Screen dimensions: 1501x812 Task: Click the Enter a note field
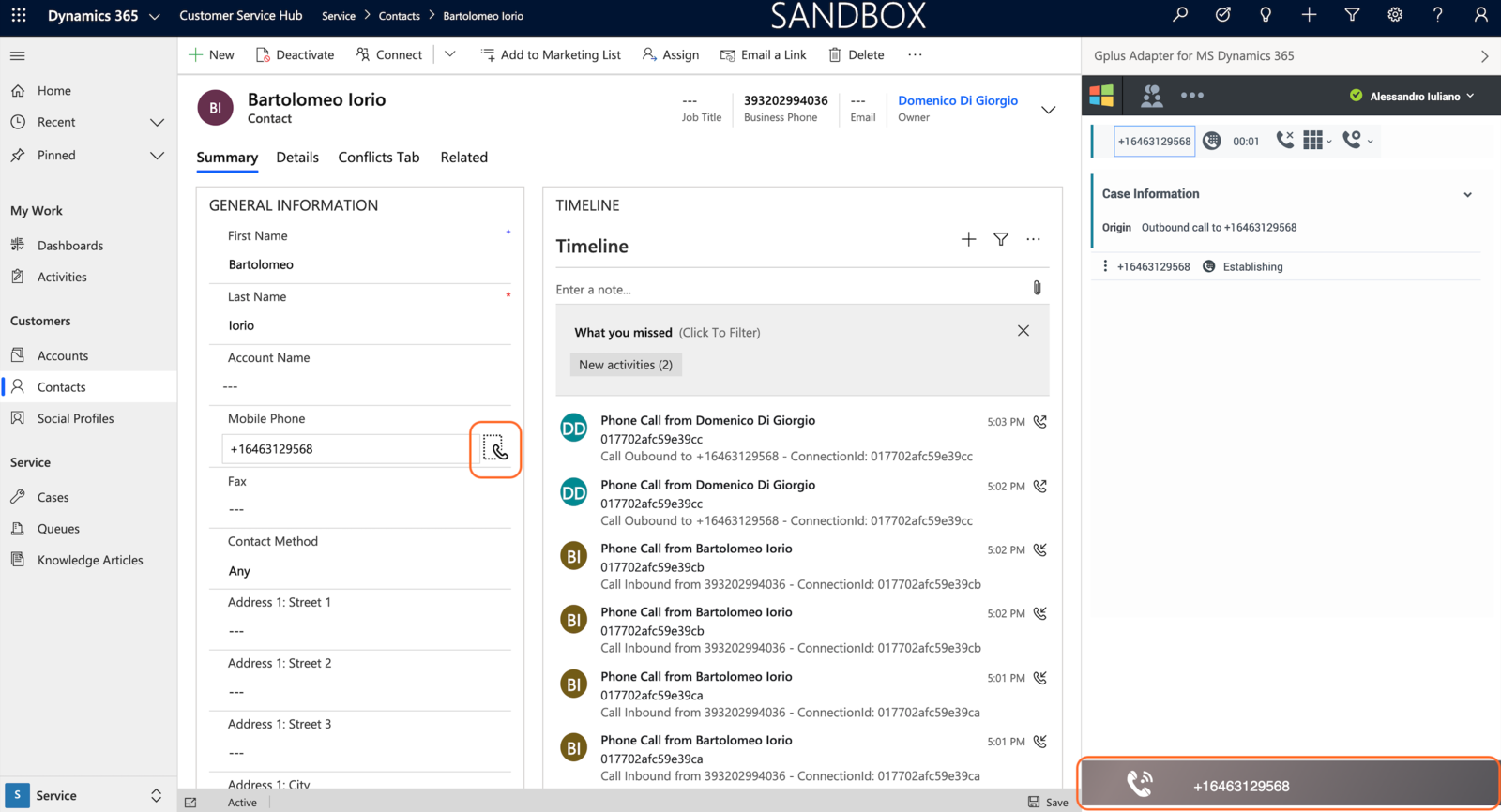coord(790,290)
